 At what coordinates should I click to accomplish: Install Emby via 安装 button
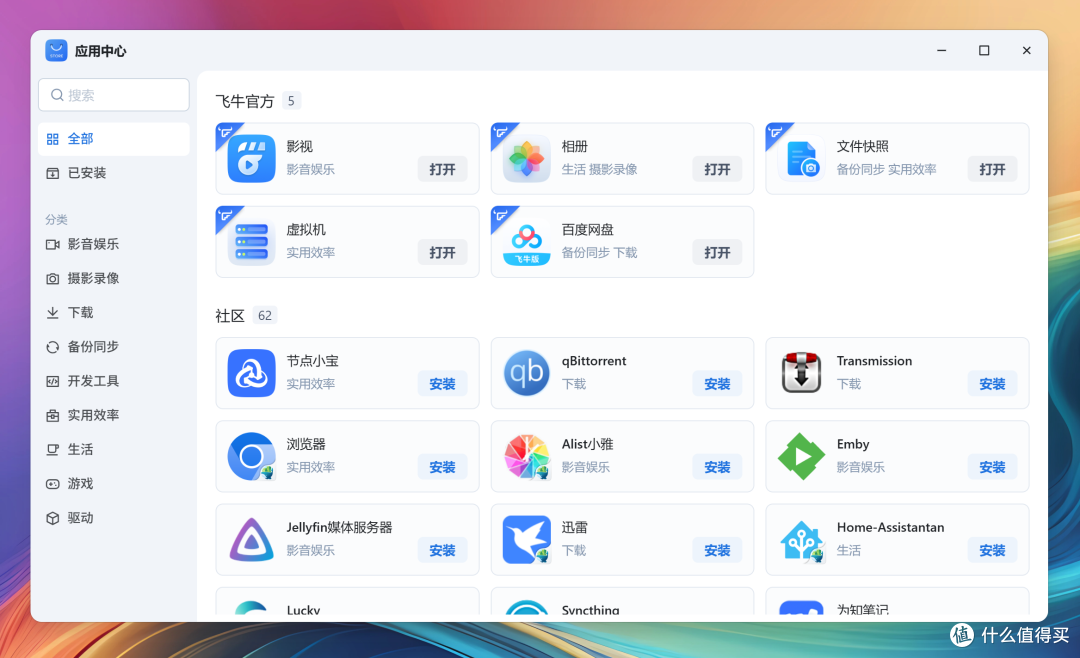pos(992,467)
